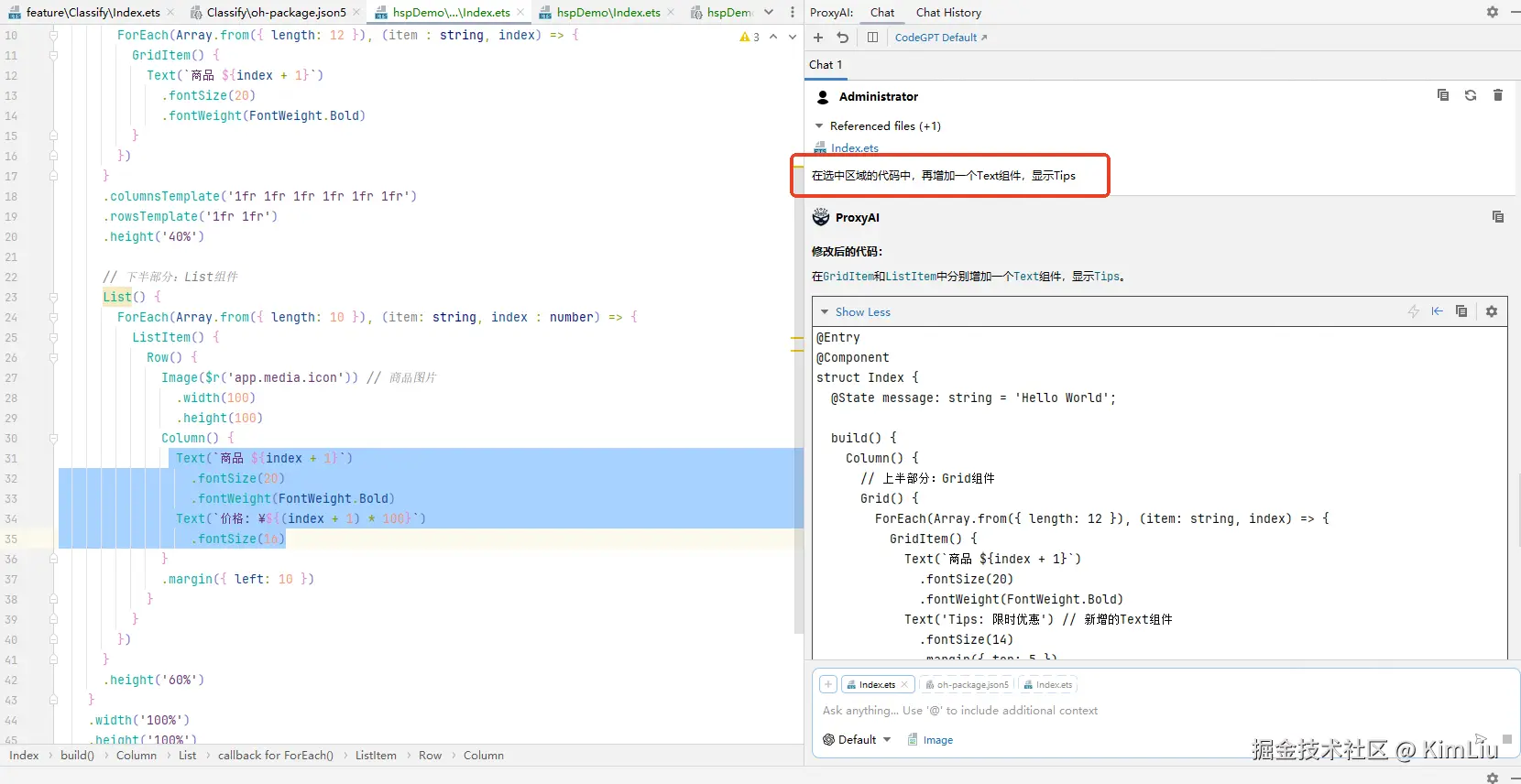Click the Image attach link
Image resolution: width=1521 pixels, height=784 pixels.
click(x=937, y=740)
